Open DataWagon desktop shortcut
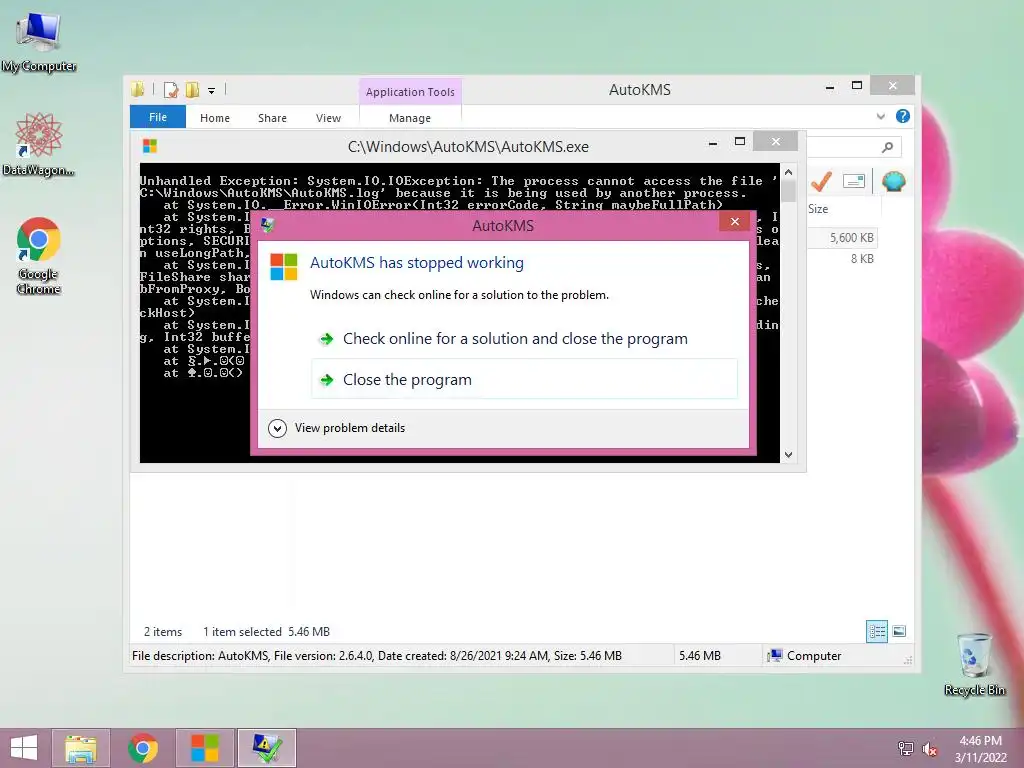 (39, 145)
